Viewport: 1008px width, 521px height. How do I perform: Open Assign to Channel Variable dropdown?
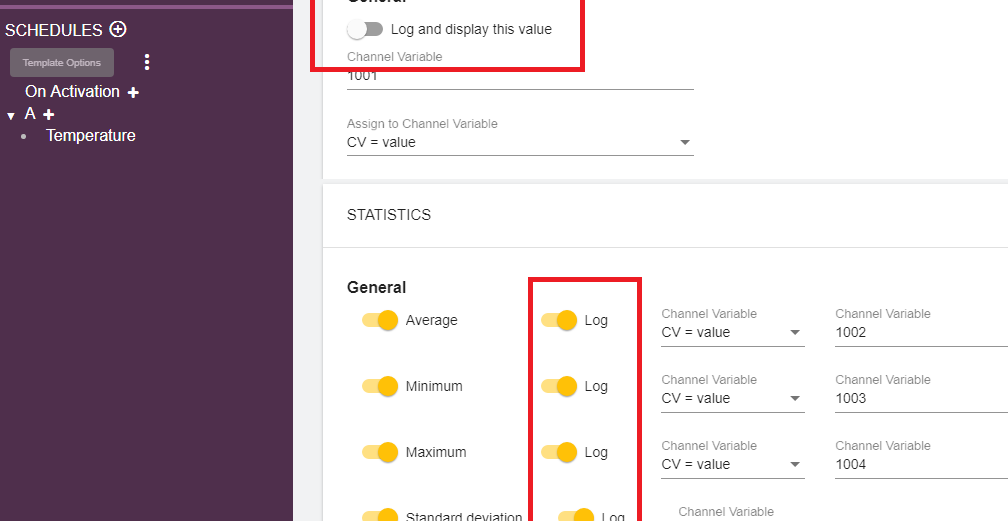pos(520,142)
